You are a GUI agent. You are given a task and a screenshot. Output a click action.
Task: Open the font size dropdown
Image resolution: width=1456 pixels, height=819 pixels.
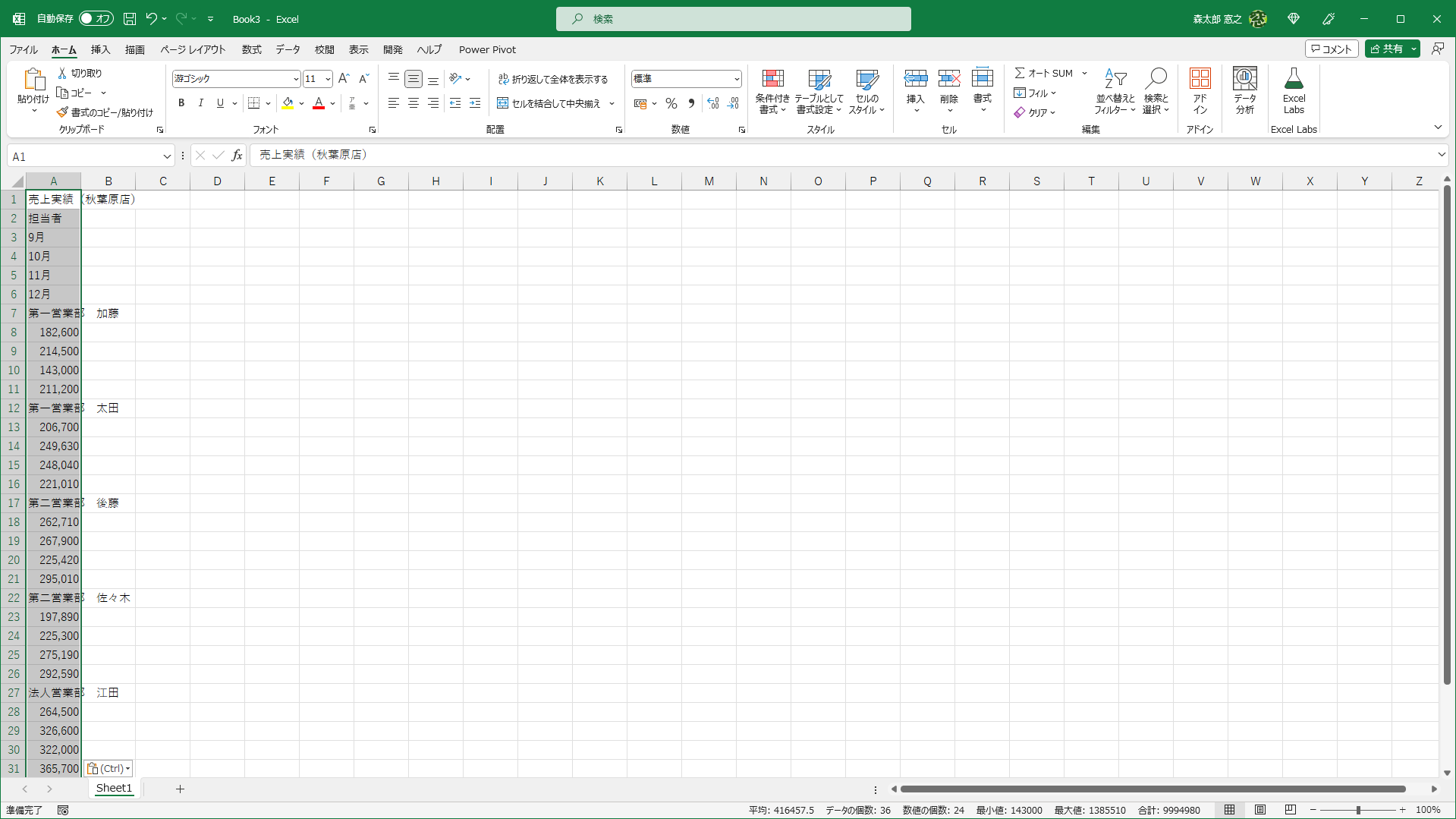point(328,79)
